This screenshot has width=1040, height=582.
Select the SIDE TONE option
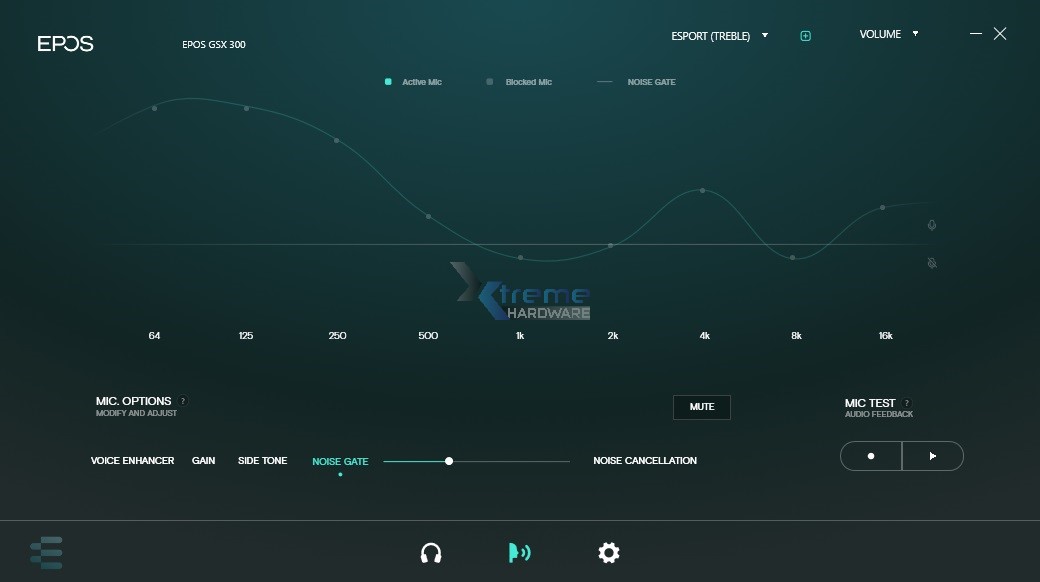point(262,461)
